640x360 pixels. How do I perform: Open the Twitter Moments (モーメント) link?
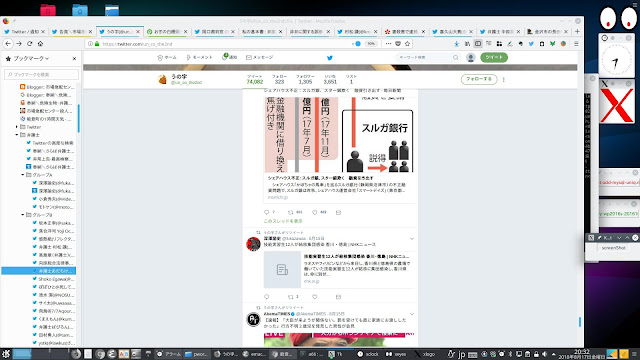point(199,58)
